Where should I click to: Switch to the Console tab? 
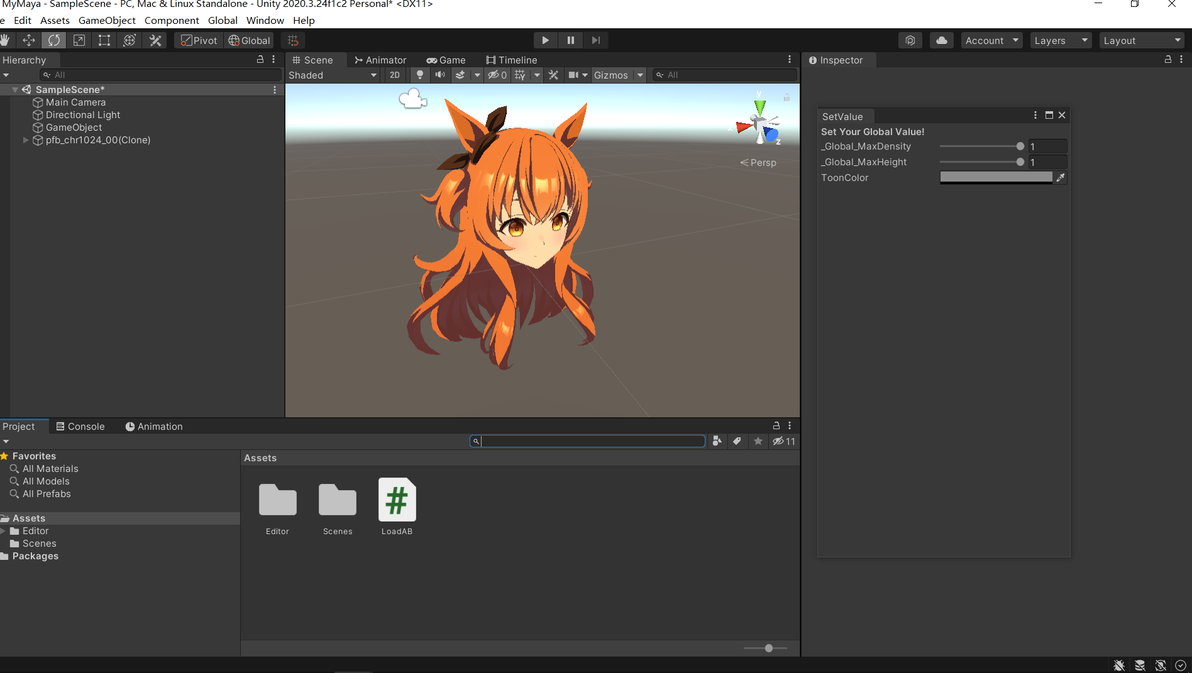(x=80, y=427)
